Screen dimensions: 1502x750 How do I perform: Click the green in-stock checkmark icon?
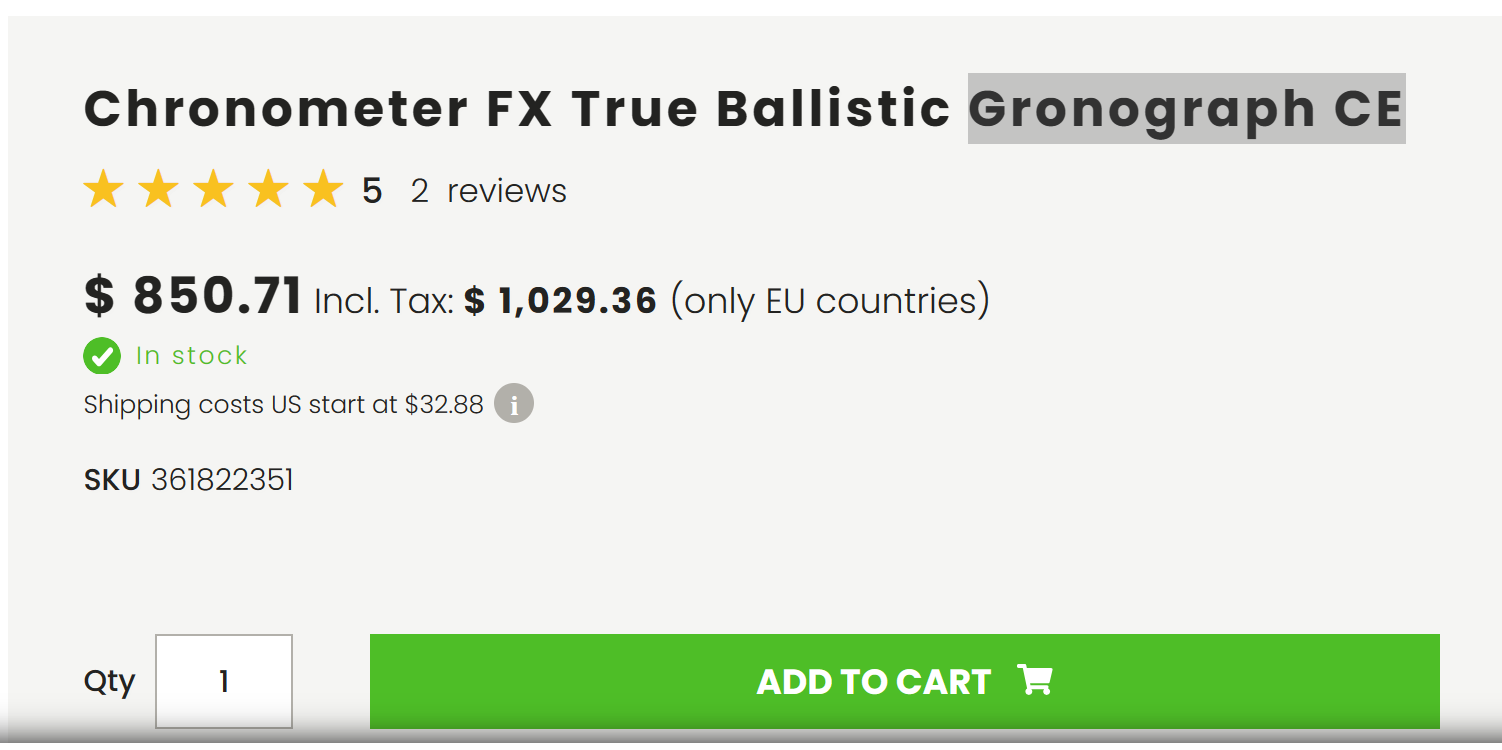(102, 355)
